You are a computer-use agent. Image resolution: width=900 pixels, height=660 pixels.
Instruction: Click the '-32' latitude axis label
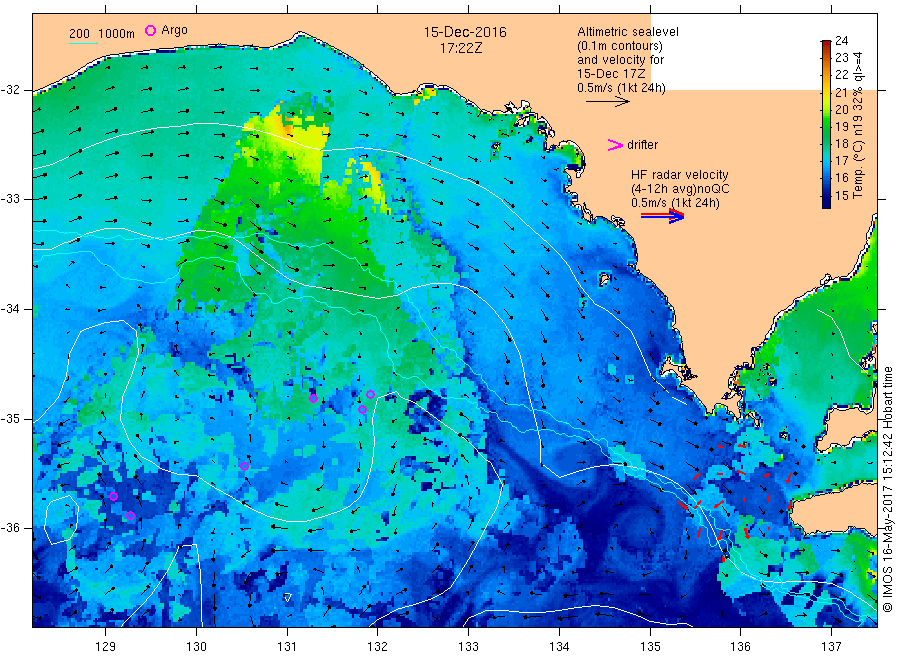click(10, 90)
